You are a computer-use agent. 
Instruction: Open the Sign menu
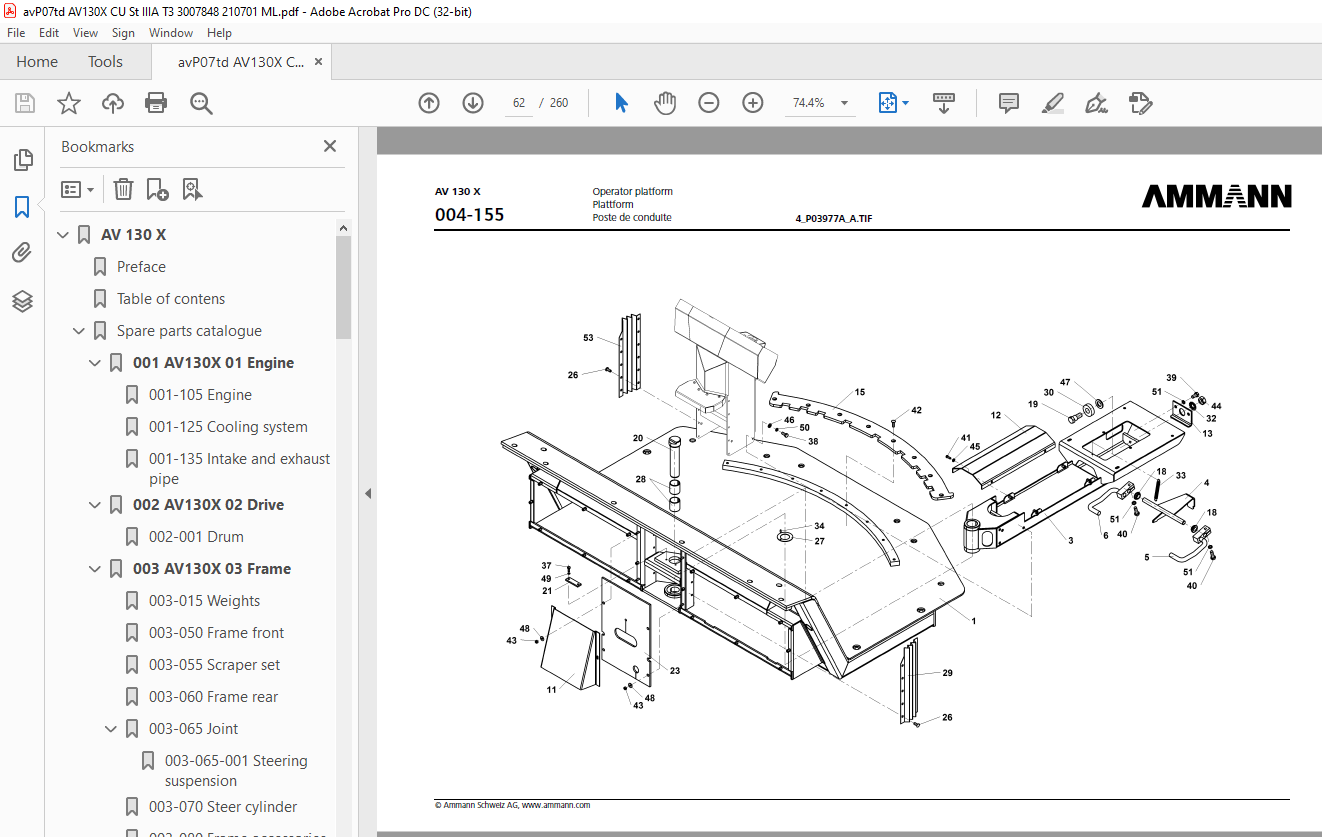123,33
